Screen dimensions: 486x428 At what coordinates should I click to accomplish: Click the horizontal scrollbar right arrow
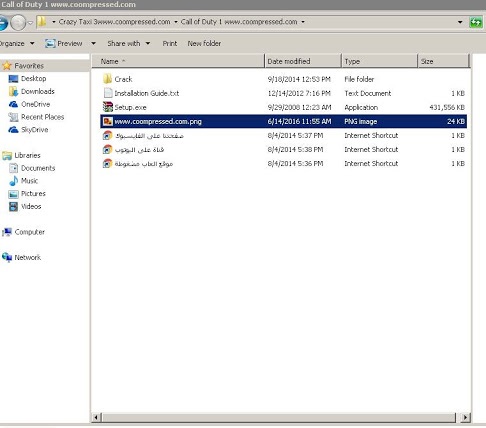click(465, 417)
